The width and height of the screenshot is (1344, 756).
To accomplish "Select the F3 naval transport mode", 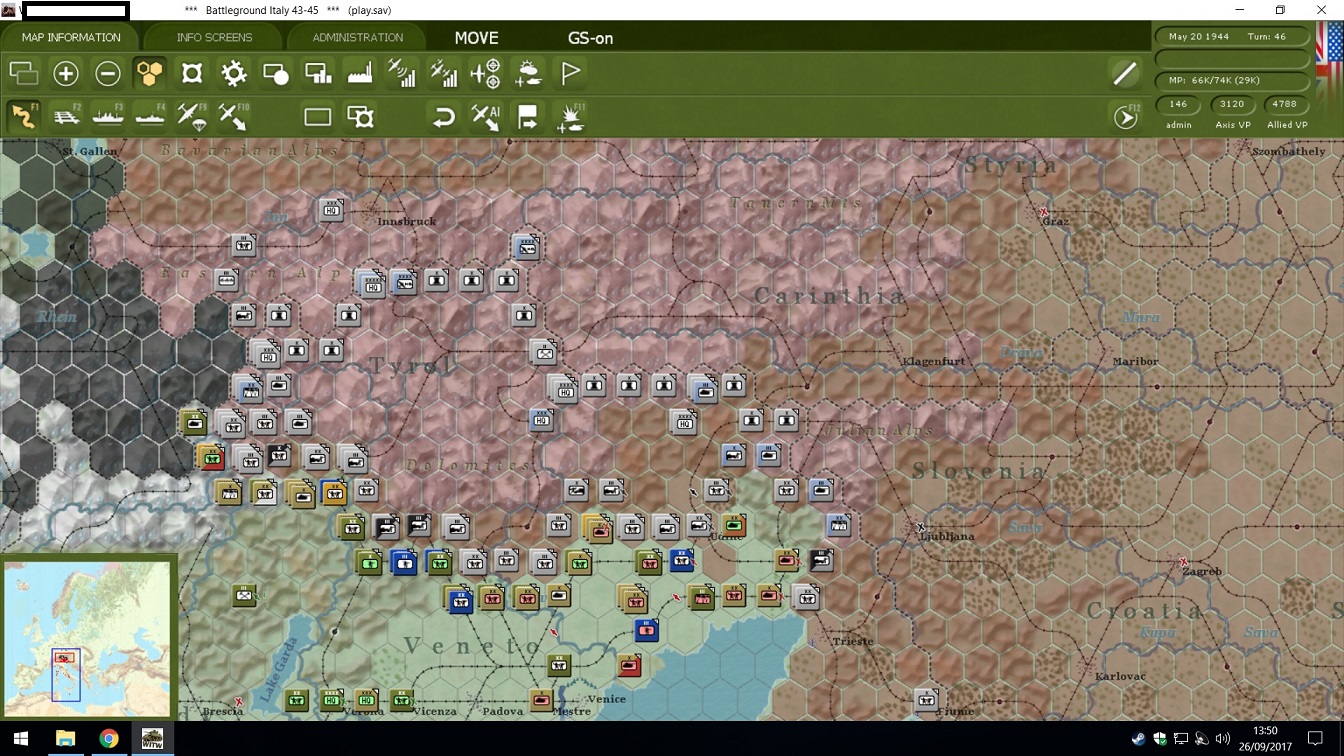I will click(108, 116).
